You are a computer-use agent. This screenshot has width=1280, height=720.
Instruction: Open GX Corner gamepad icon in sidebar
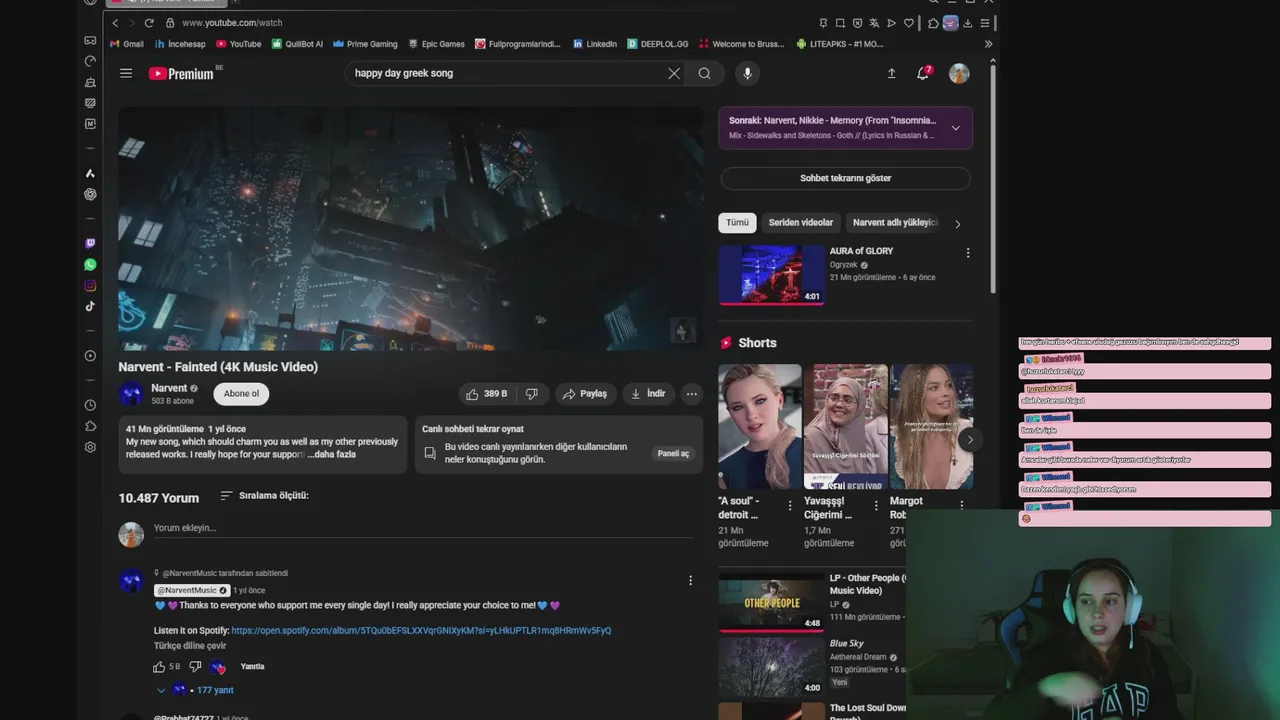[90, 41]
